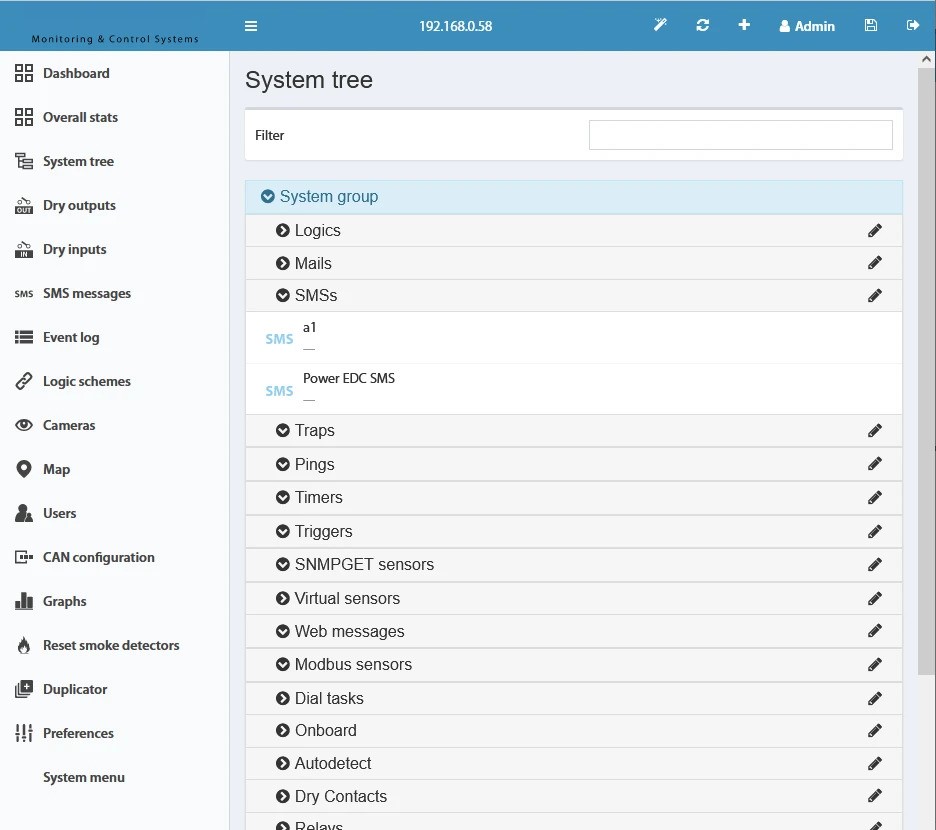Screen dimensions: 936x830
Task: Click the Logic schemes link icon
Action: pos(24,381)
